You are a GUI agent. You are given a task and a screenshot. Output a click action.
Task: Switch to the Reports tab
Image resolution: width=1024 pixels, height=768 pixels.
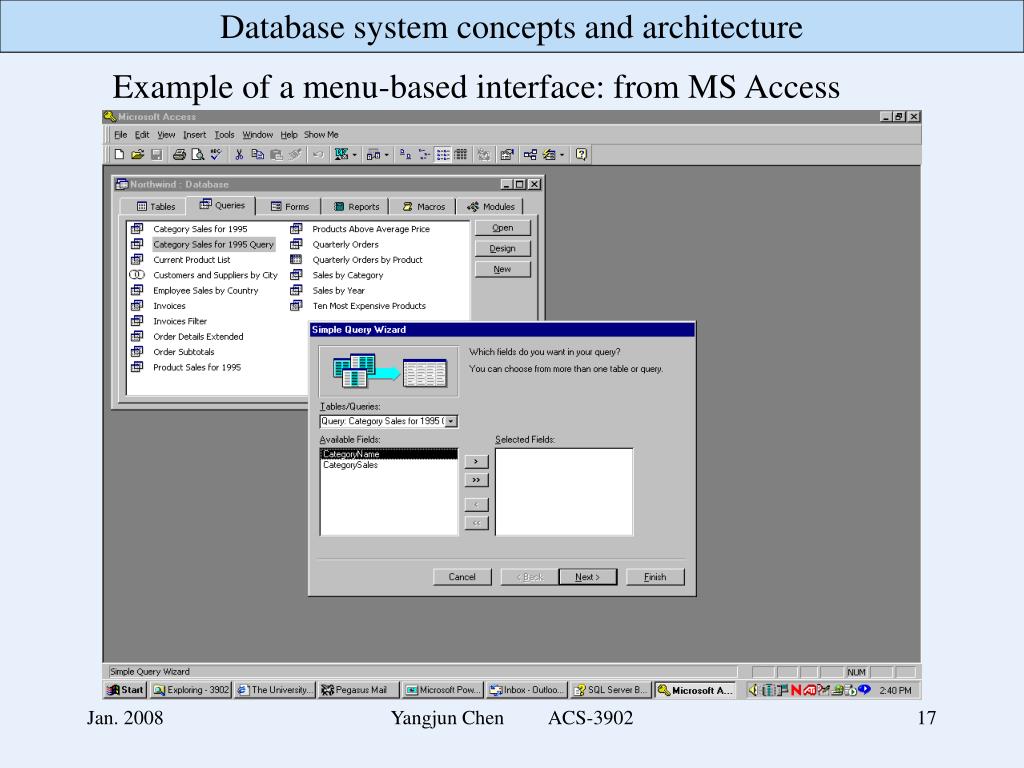click(356, 206)
